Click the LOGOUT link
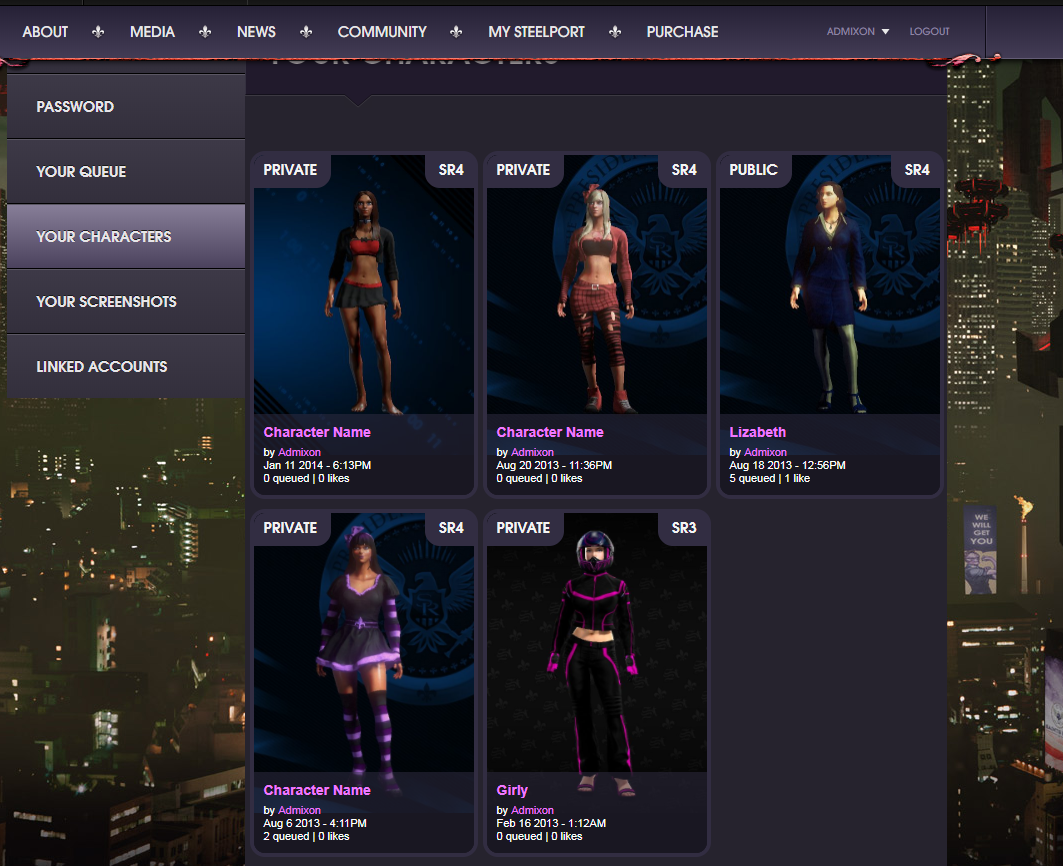This screenshot has height=866, width=1063. tap(929, 31)
